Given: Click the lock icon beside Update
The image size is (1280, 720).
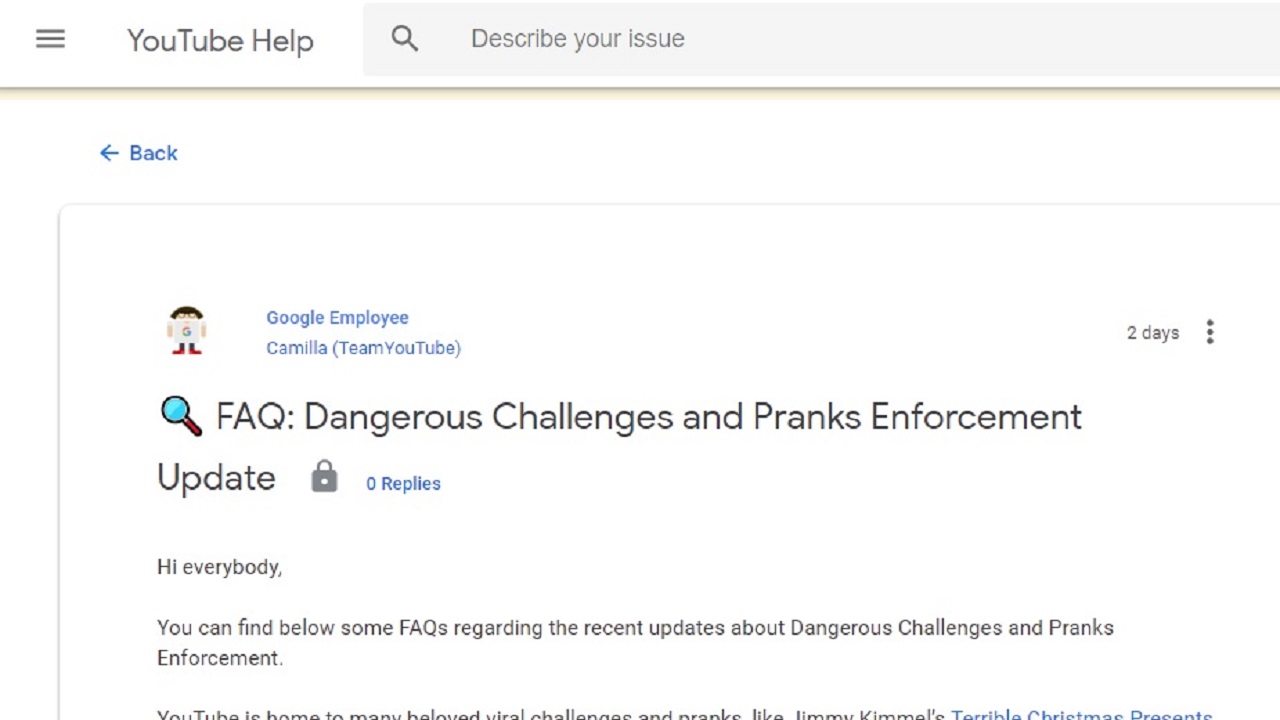Looking at the screenshot, I should [324, 477].
